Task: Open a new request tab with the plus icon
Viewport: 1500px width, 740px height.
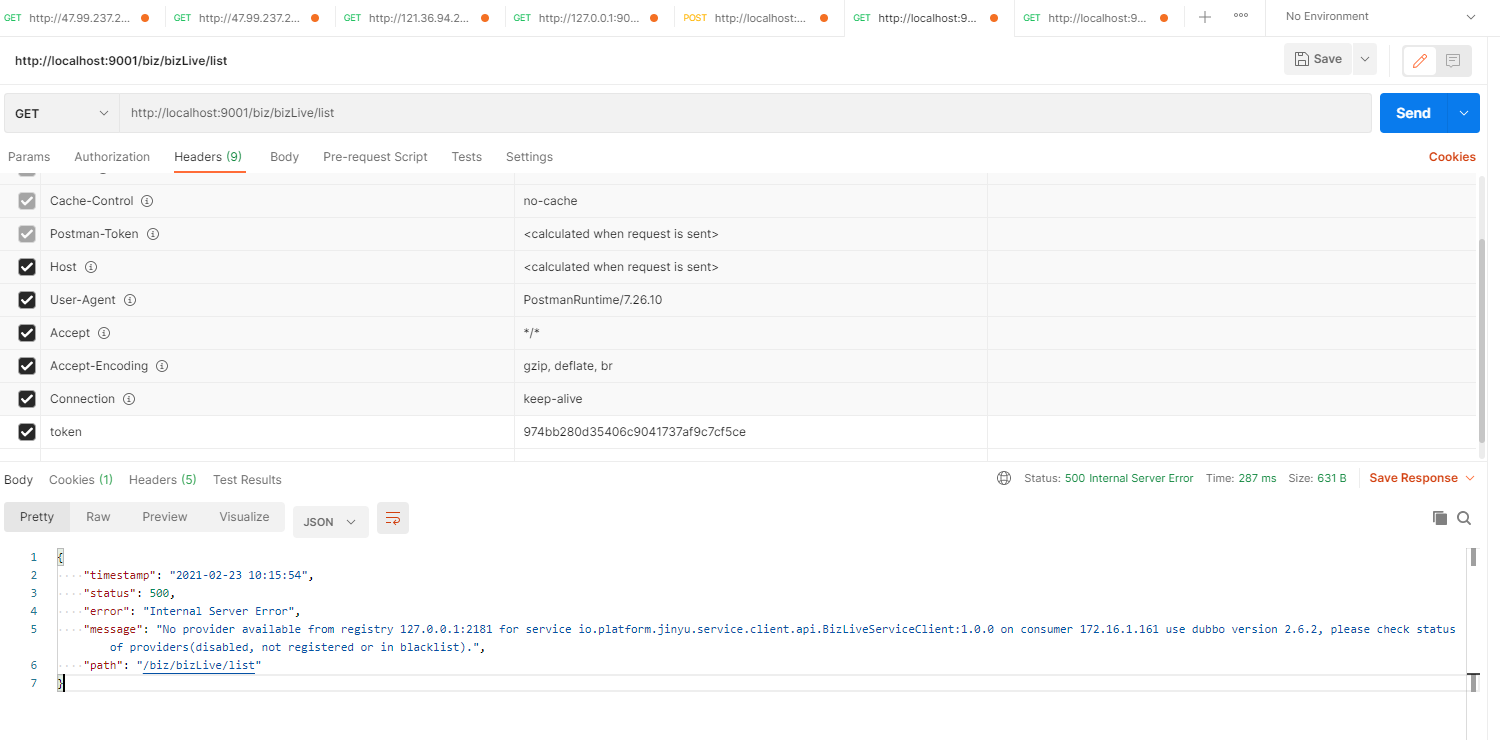Action: click(x=1204, y=16)
